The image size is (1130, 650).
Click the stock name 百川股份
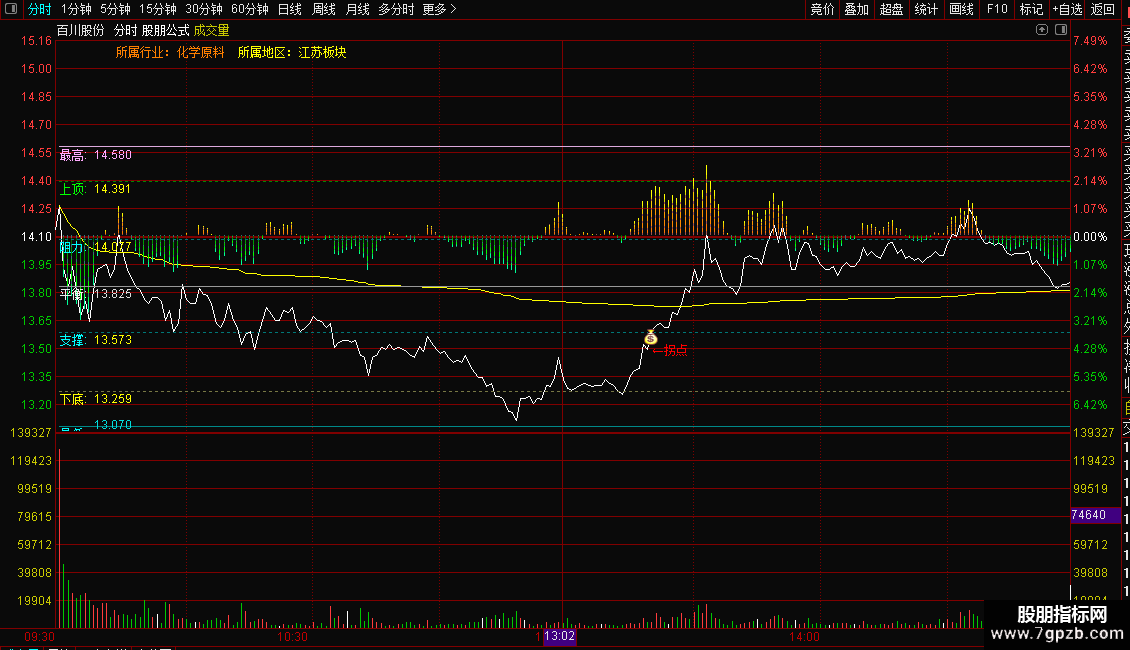point(81,30)
